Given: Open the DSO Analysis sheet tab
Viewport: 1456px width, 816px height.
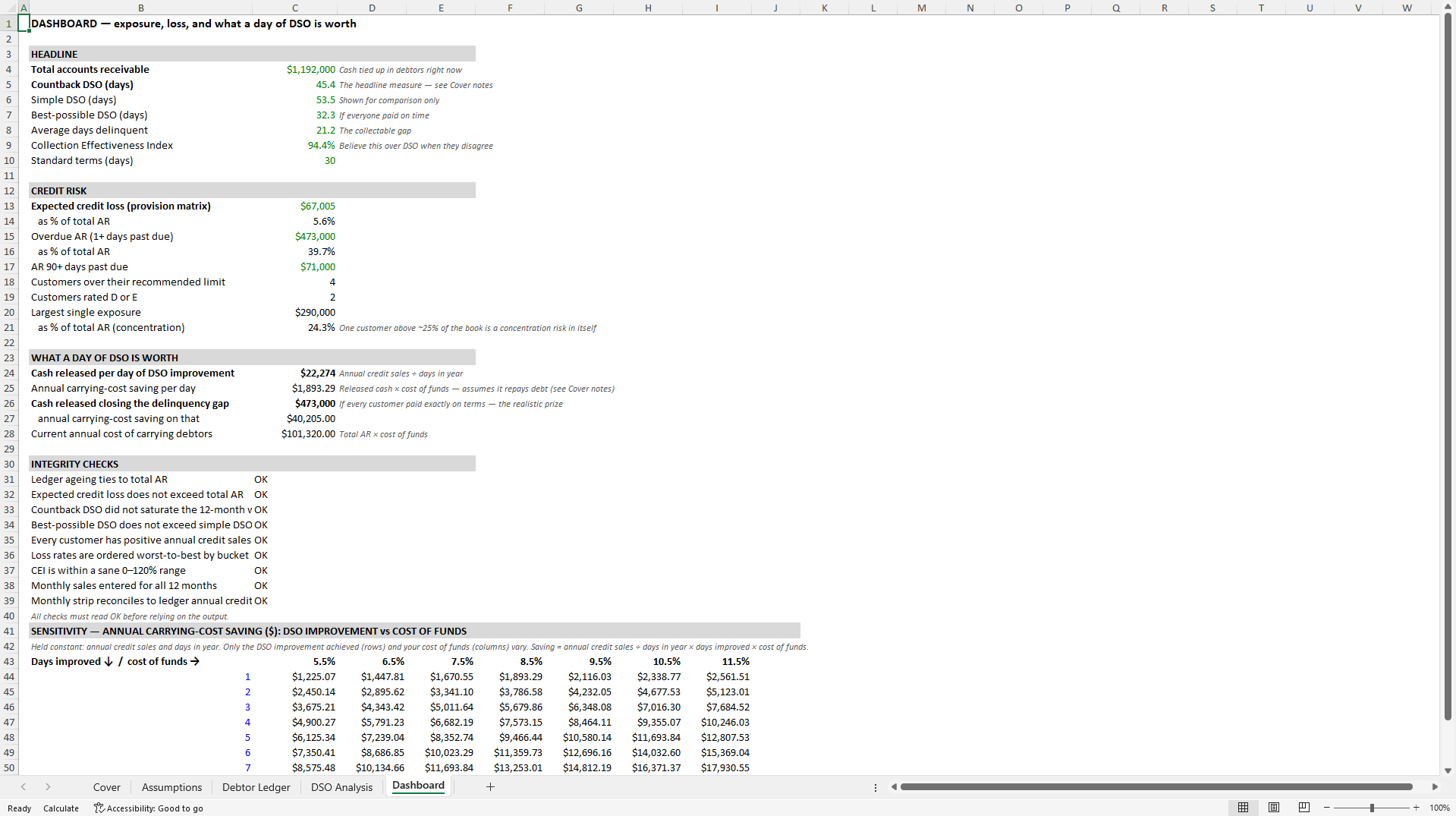Looking at the screenshot, I should point(341,787).
